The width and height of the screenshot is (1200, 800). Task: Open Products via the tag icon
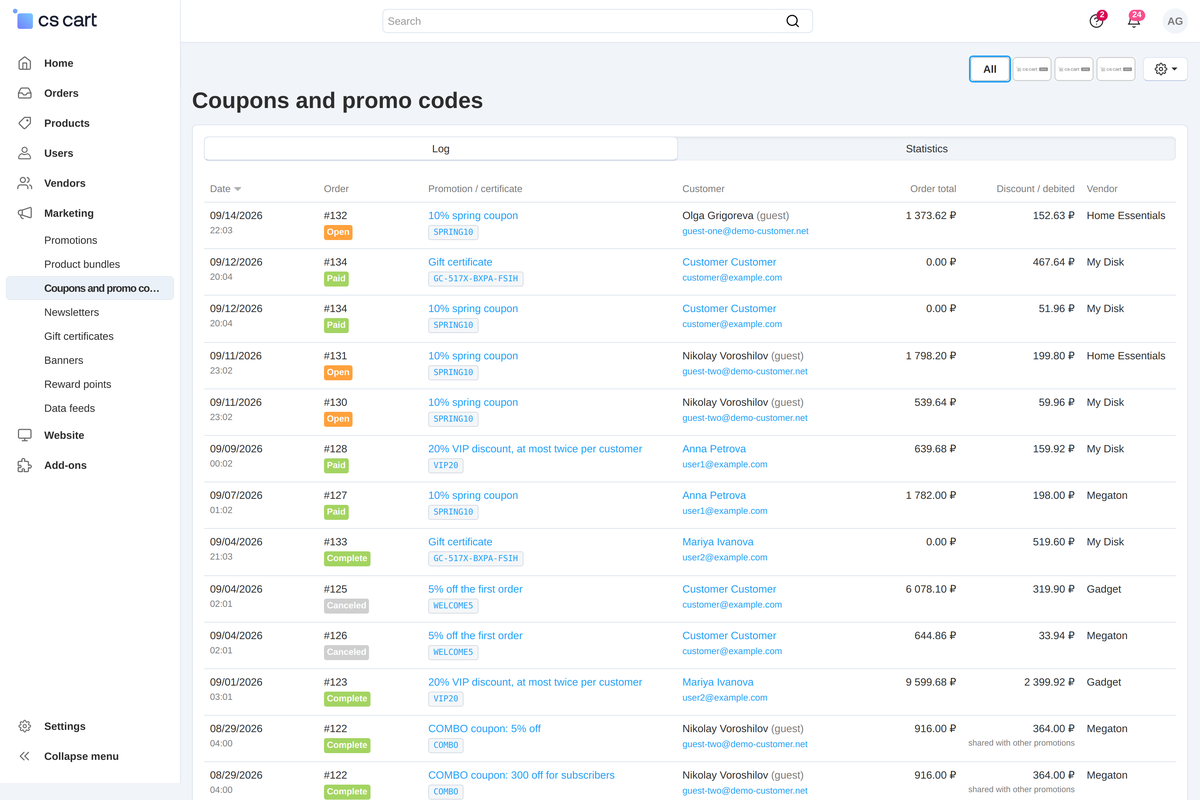point(25,123)
